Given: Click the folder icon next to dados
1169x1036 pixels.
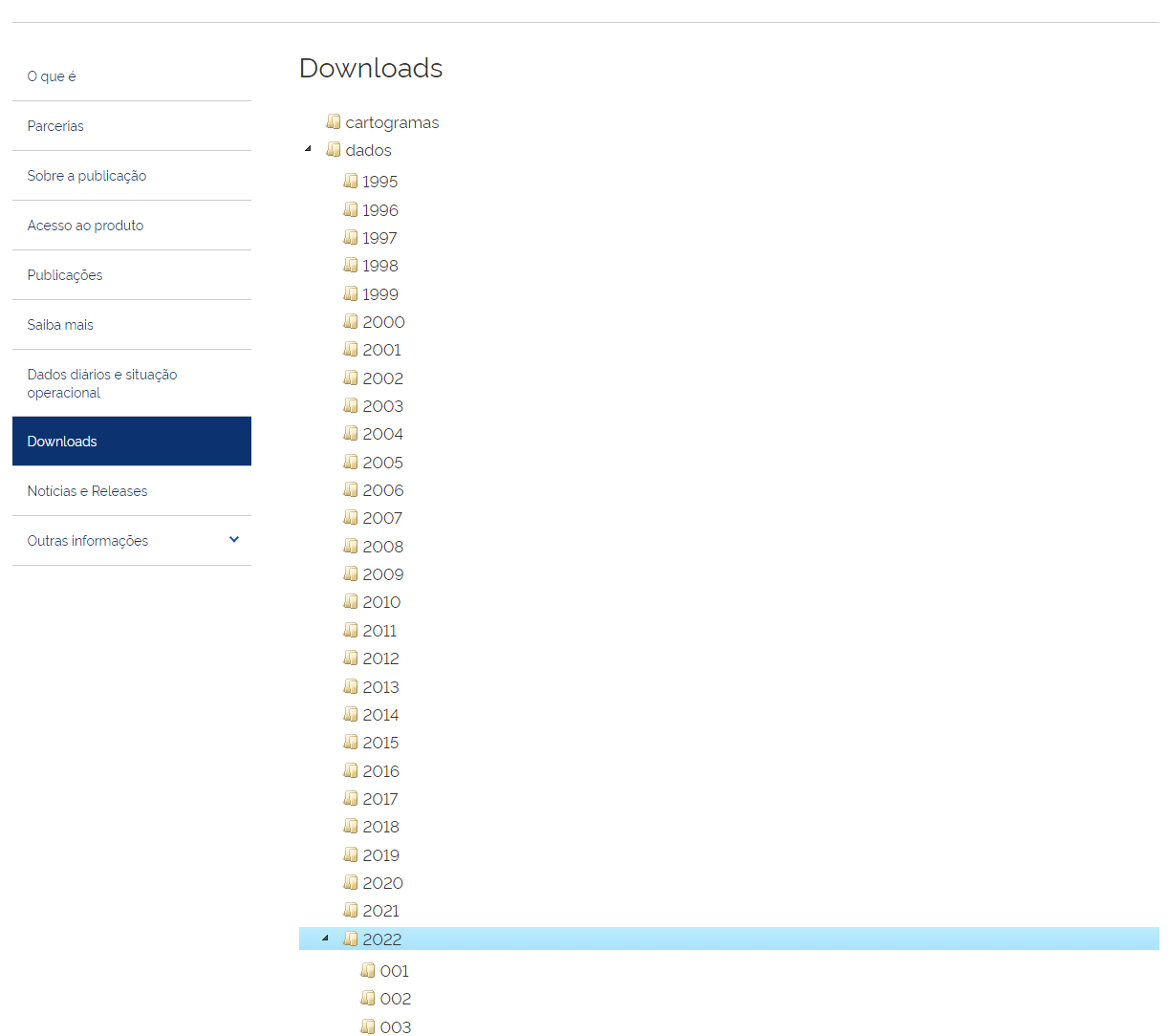Looking at the screenshot, I should (334, 149).
